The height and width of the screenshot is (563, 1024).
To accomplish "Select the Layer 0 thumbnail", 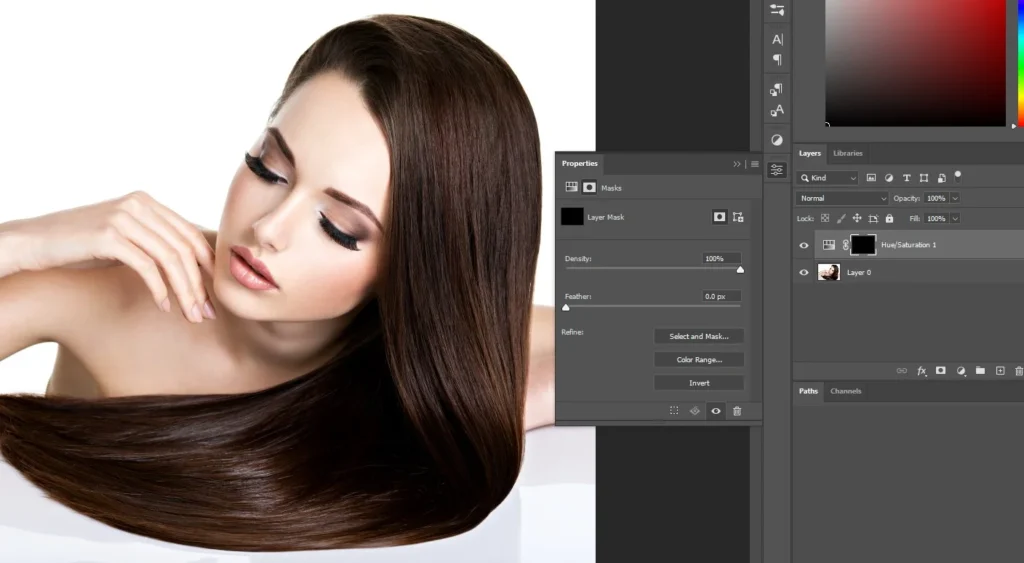I will (x=829, y=272).
